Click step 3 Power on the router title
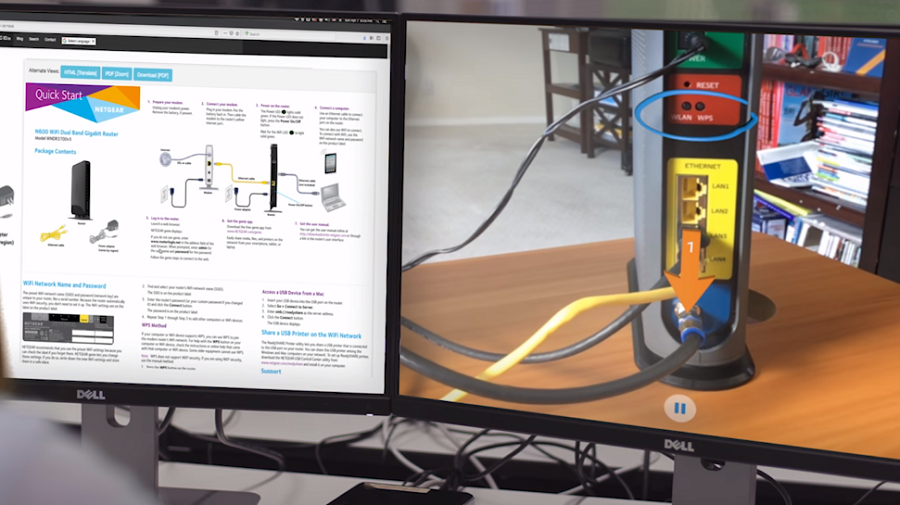900x505 pixels. coord(275,106)
